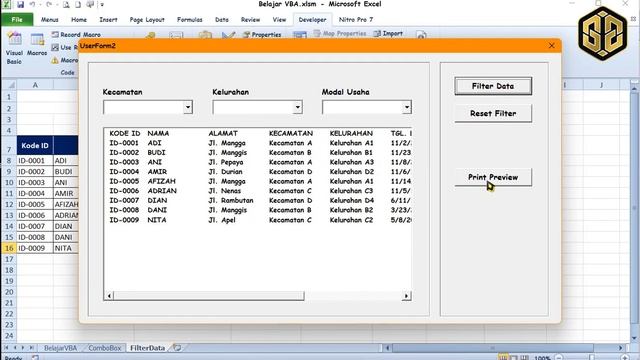Select worksheet cell containing ID-0005
This screenshot has width=640, height=360.
(35, 204)
